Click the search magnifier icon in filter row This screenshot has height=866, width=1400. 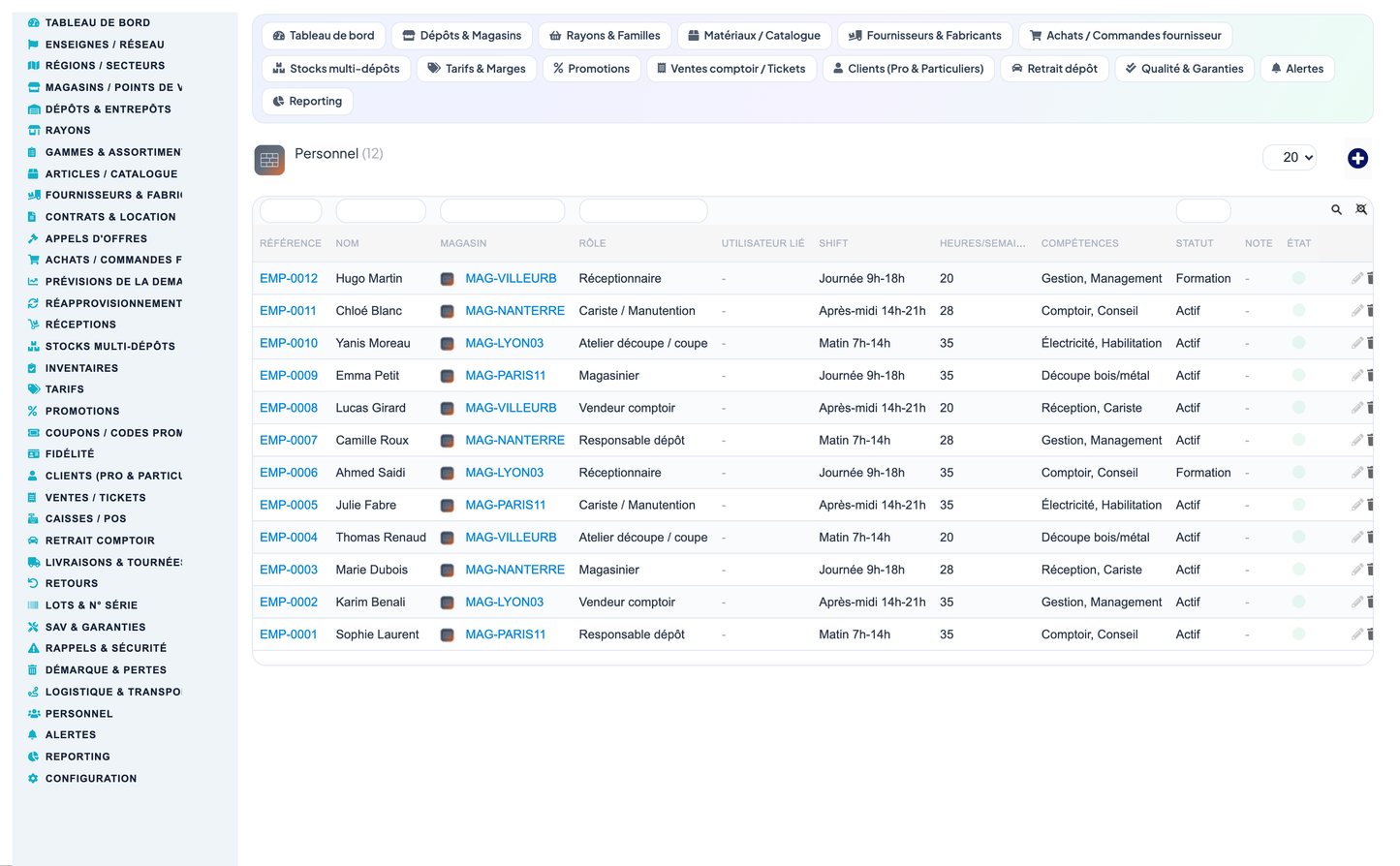coord(1336,209)
